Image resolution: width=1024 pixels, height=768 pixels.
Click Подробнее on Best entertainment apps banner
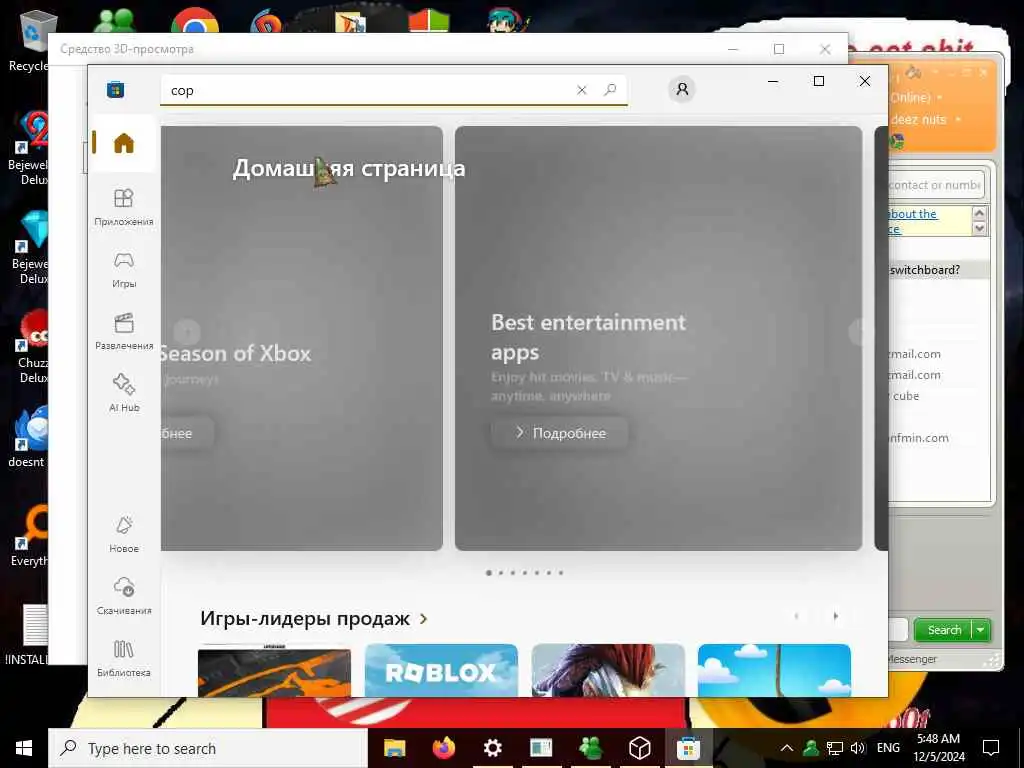point(560,433)
